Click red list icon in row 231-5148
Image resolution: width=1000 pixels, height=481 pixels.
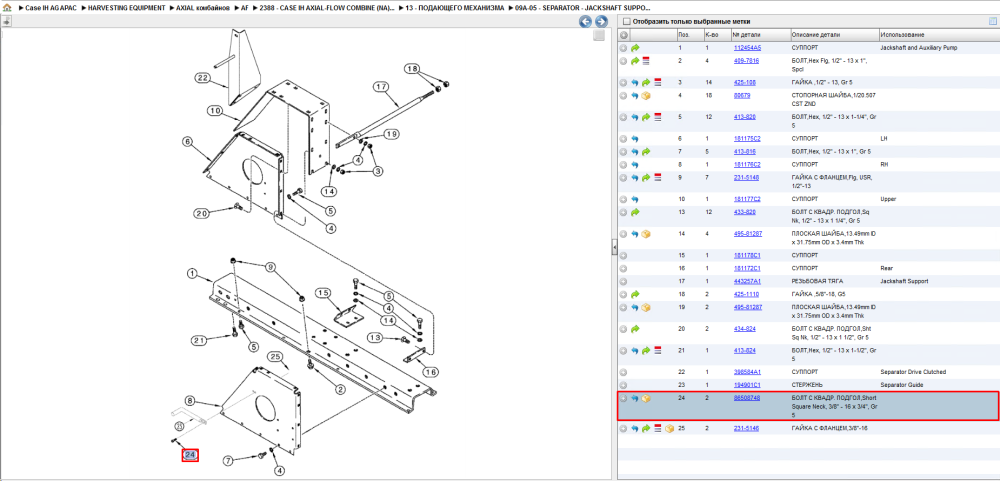658,177
